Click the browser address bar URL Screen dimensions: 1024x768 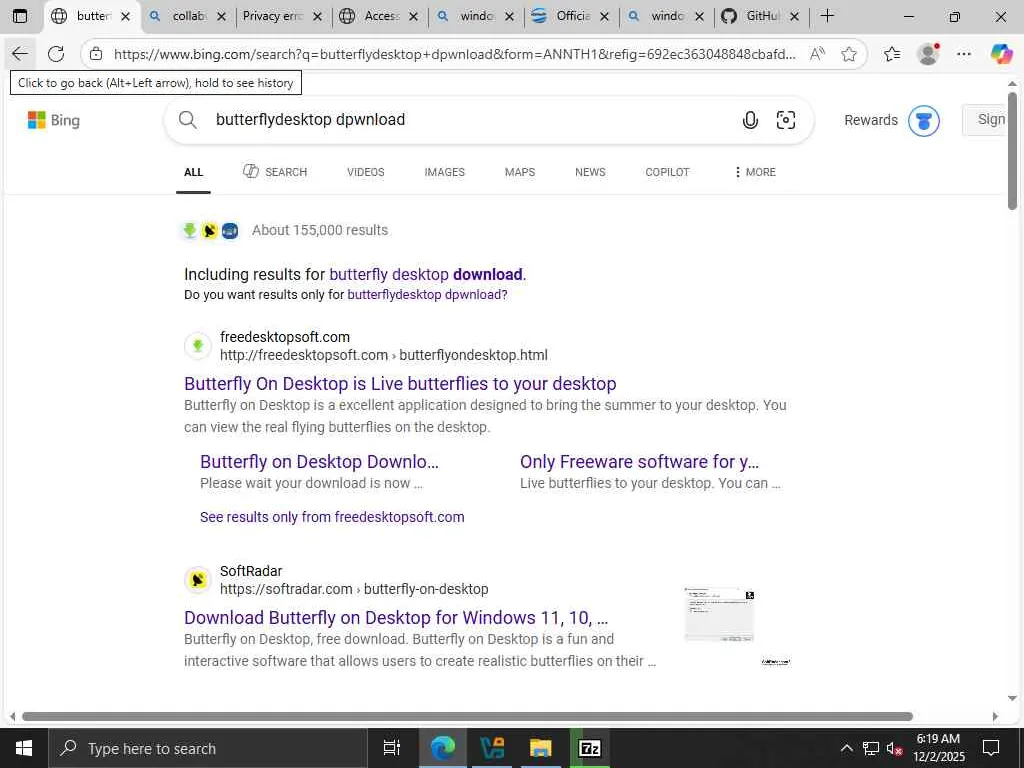tap(455, 54)
